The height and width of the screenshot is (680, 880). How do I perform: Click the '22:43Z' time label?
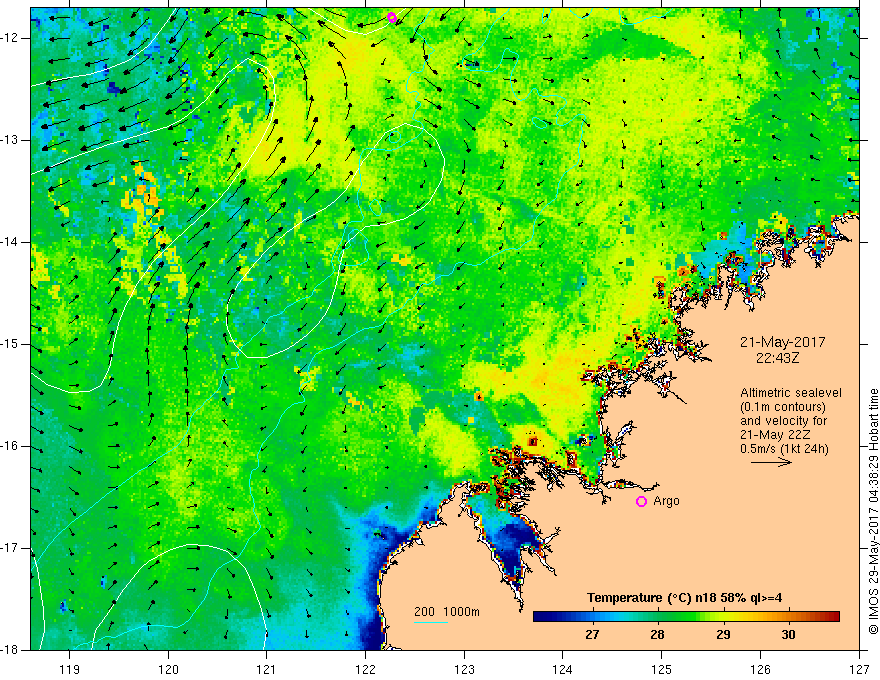(x=777, y=358)
